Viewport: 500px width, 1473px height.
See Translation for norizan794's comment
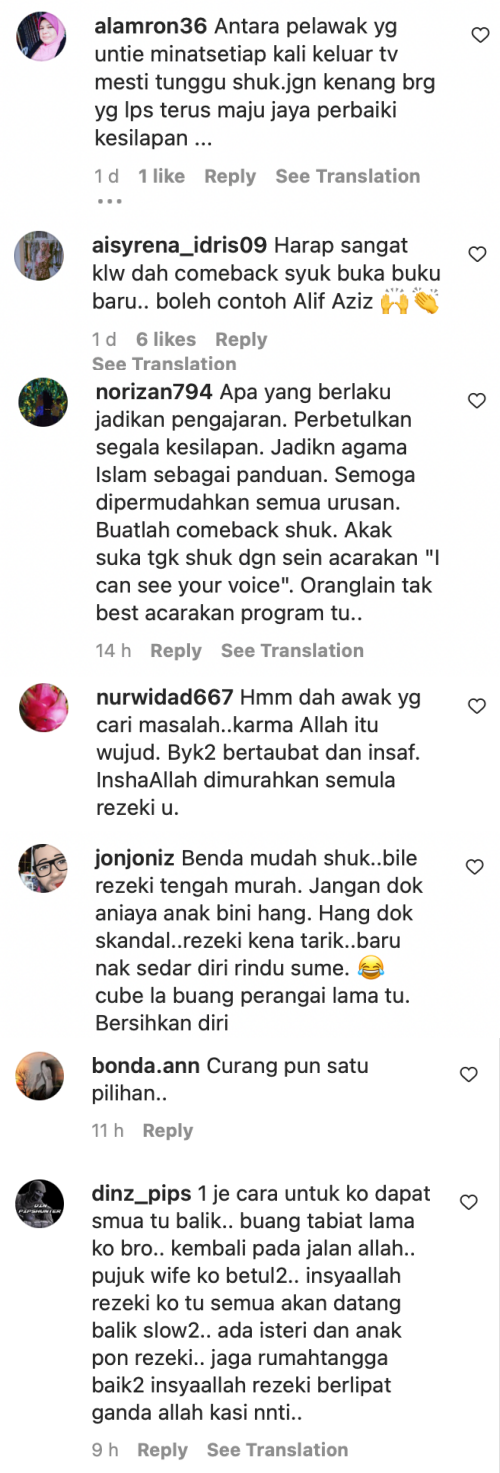[x=292, y=650]
